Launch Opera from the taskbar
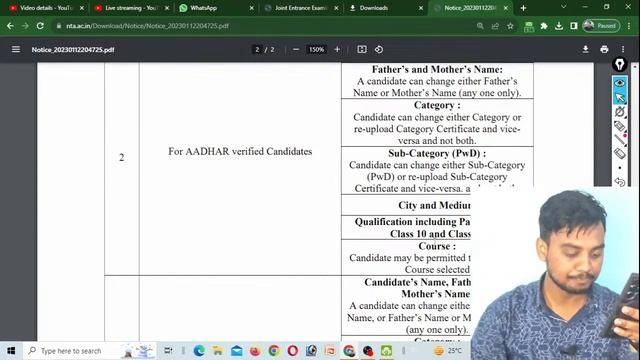This screenshot has height=360, width=640. (293, 351)
